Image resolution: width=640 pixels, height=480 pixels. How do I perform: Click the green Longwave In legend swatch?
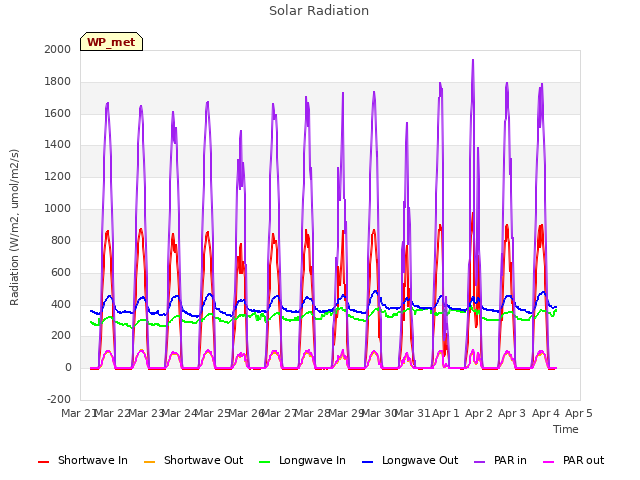point(265,462)
